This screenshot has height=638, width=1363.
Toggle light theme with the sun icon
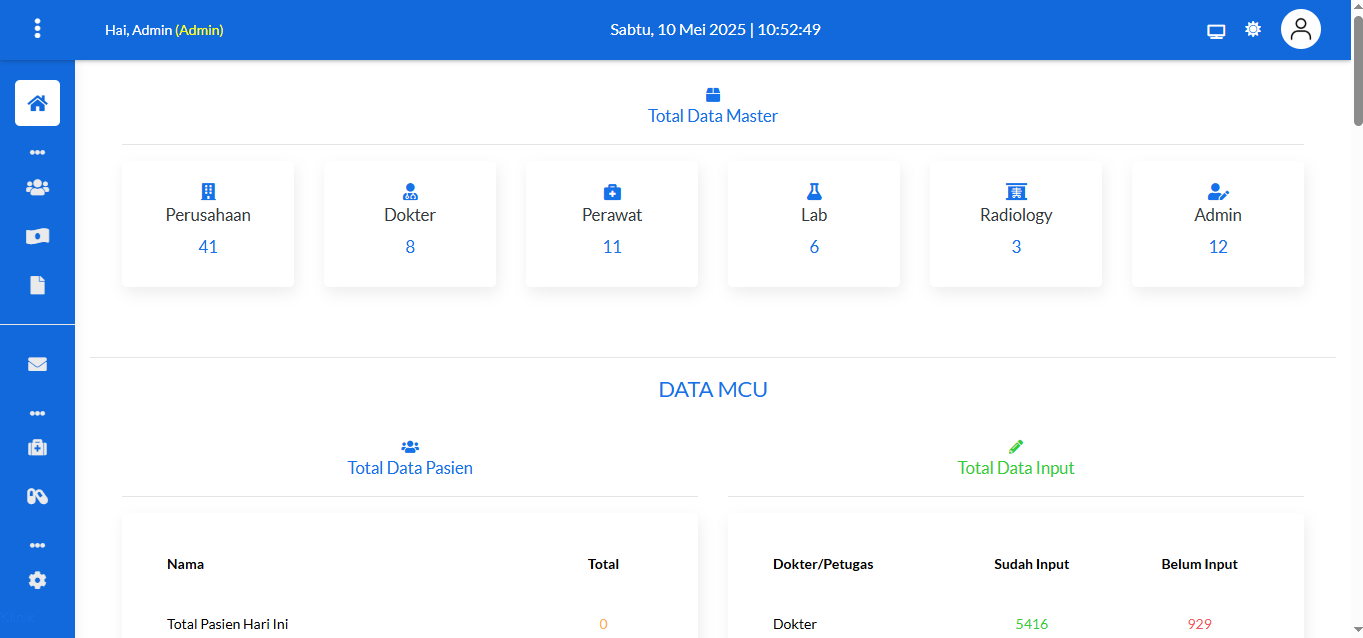[x=1253, y=30]
